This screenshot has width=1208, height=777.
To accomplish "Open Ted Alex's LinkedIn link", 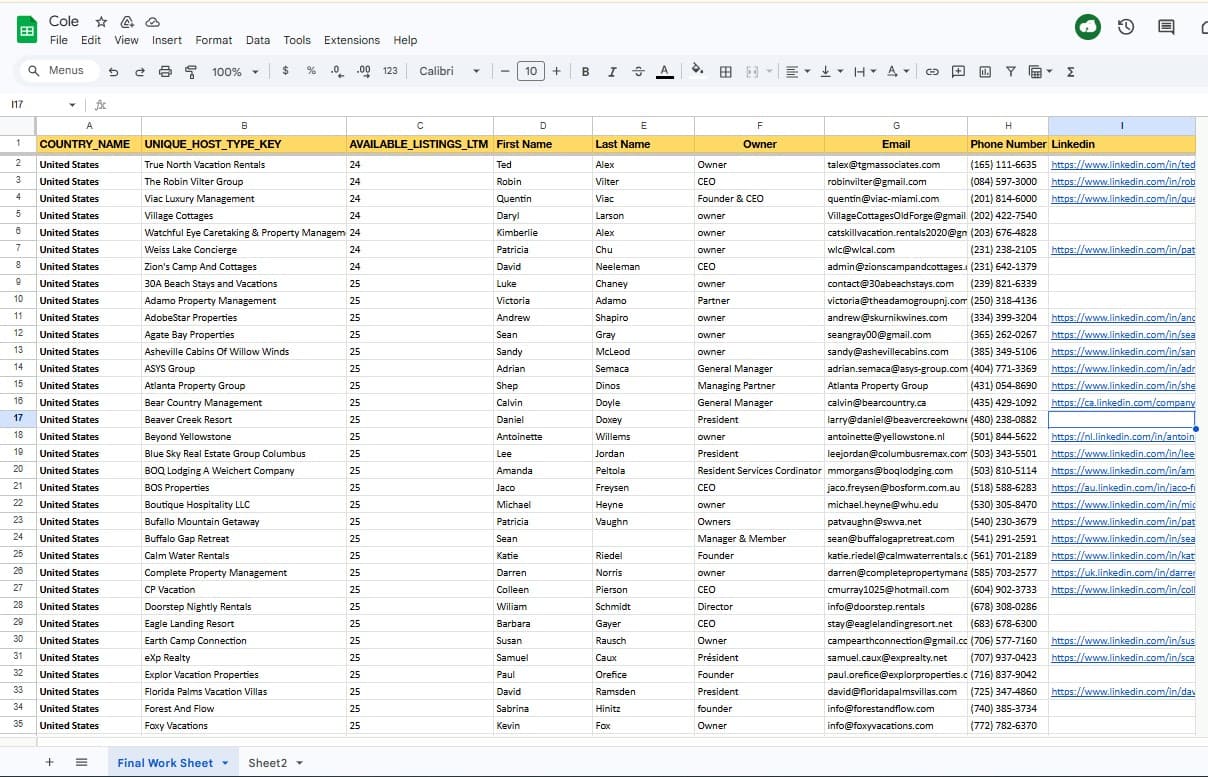I will click(x=1122, y=164).
